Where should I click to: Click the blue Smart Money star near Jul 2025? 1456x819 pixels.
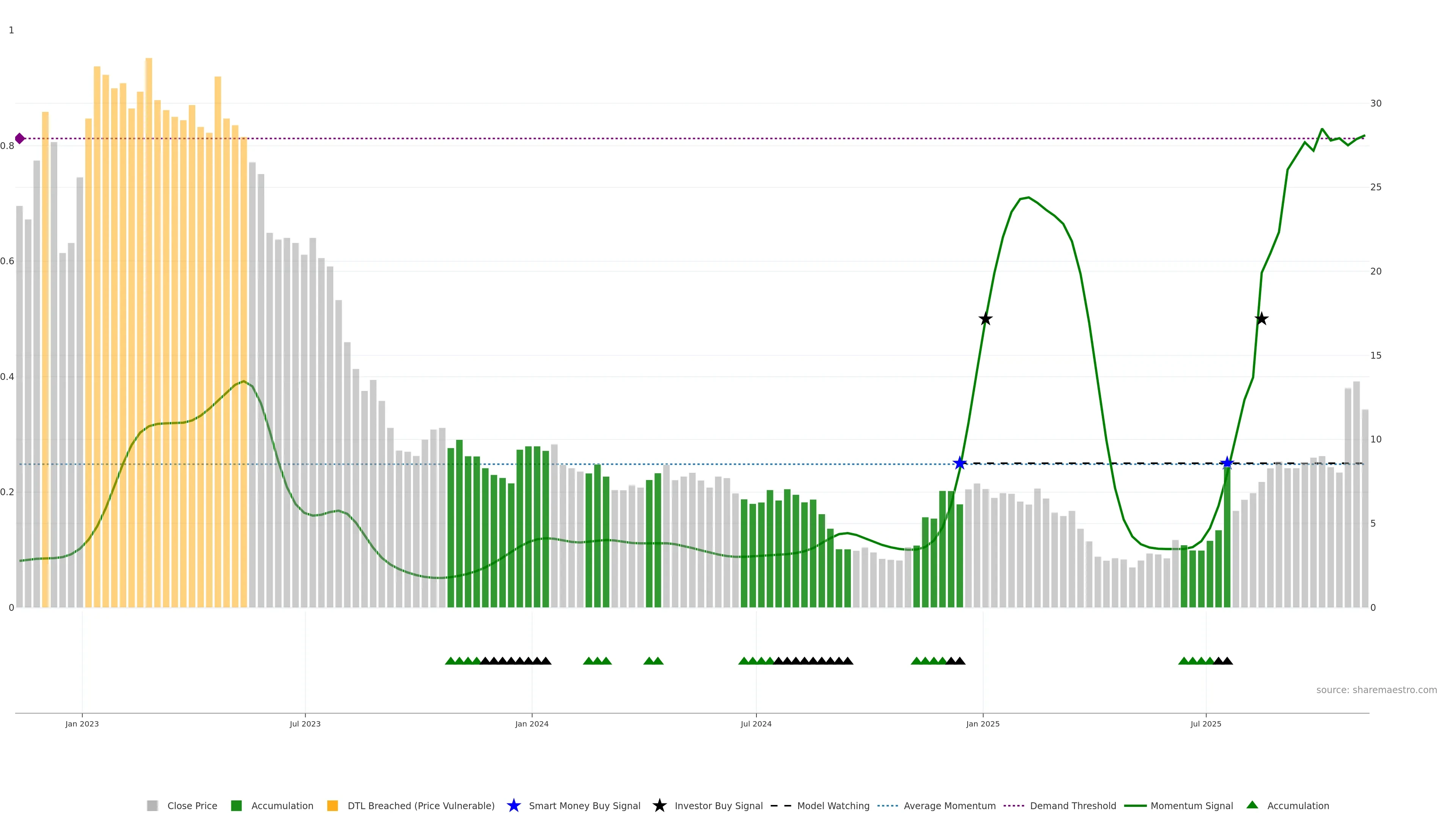(1227, 463)
